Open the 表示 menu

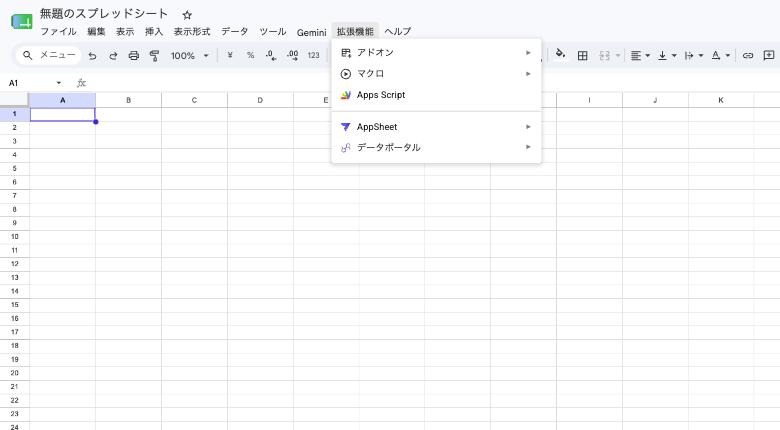[x=125, y=31]
